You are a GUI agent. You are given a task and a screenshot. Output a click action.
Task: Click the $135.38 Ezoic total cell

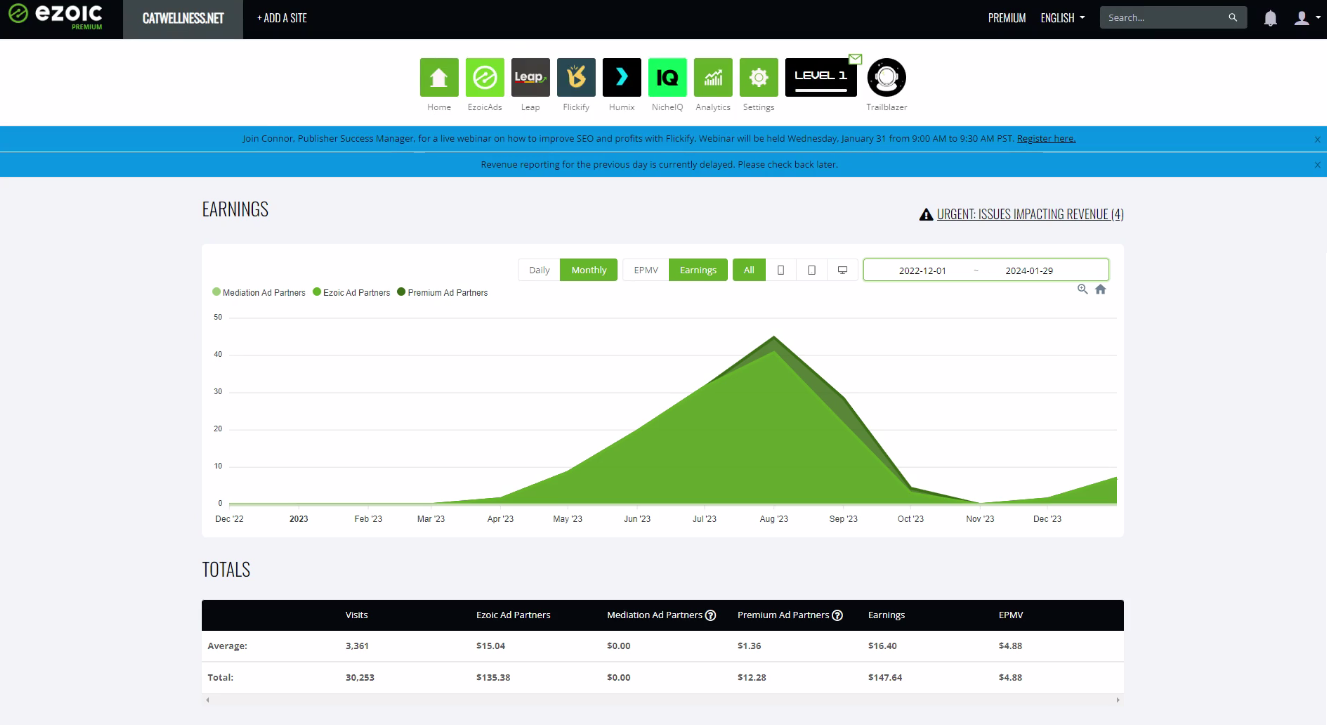pos(494,678)
